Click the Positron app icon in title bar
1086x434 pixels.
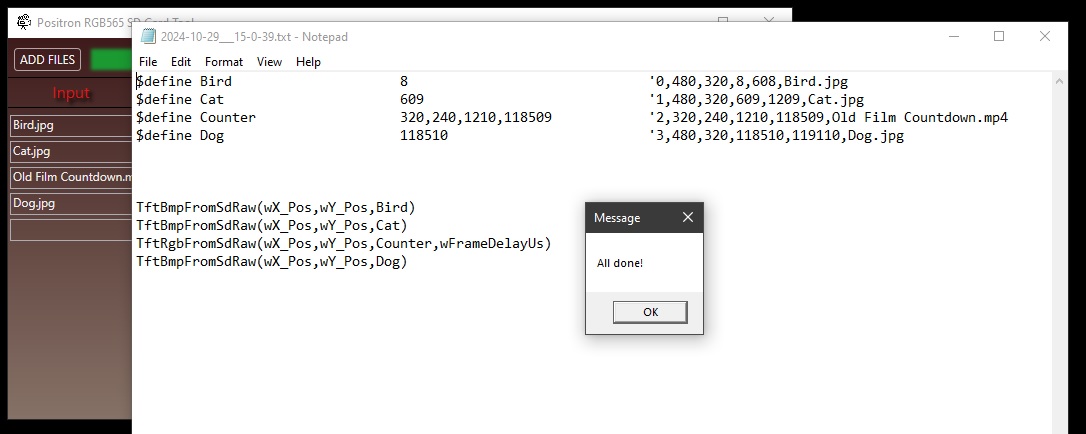click(23, 21)
